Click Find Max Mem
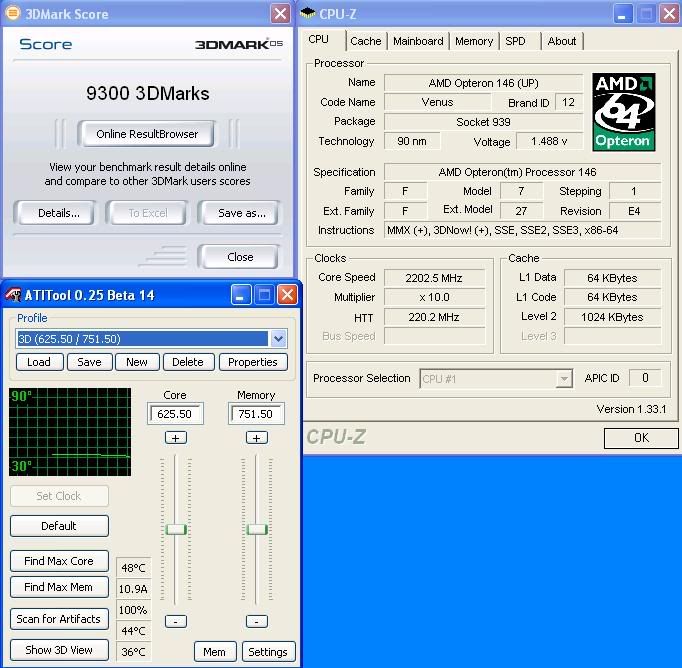The height and width of the screenshot is (668, 682). tap(59, 587)
